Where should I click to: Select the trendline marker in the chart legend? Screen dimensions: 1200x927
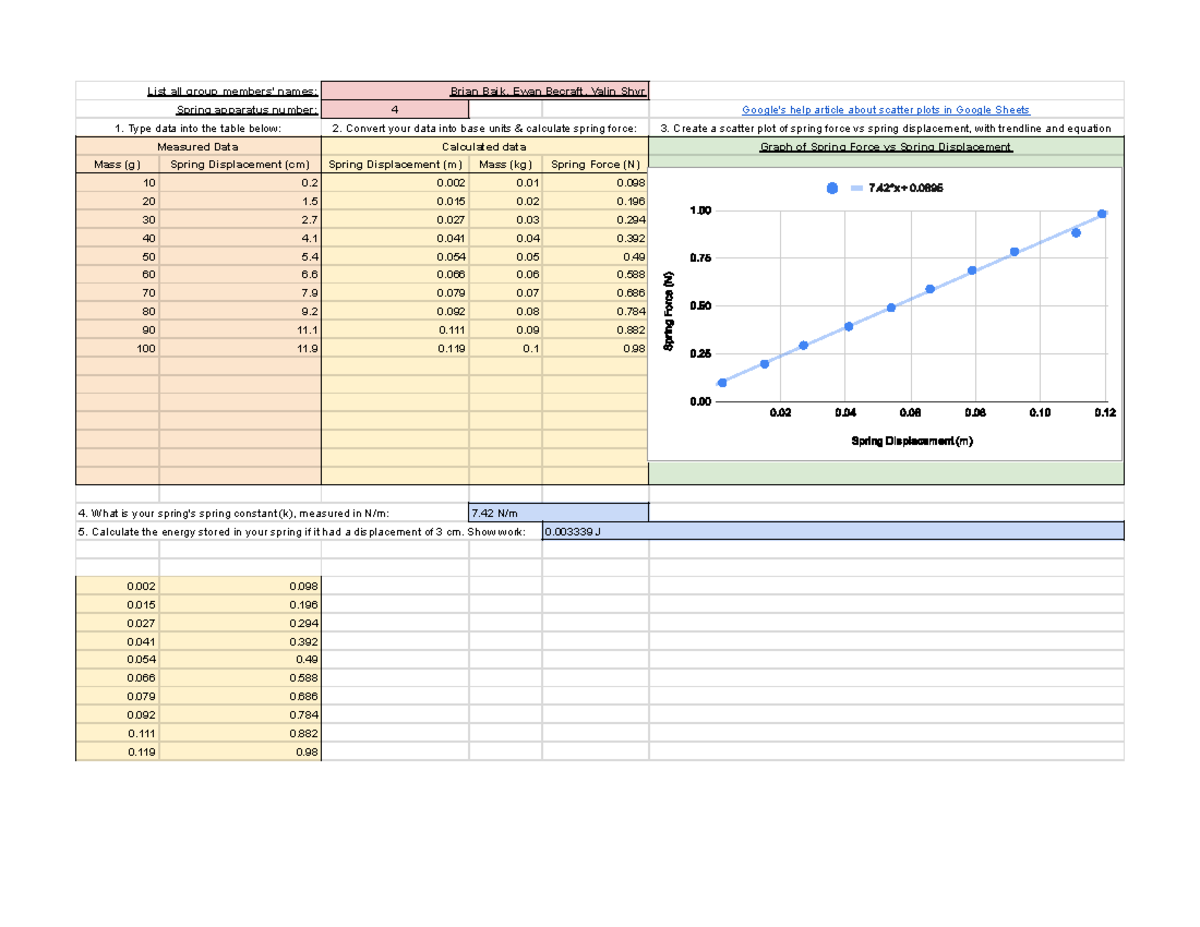[x=856, y=186]
